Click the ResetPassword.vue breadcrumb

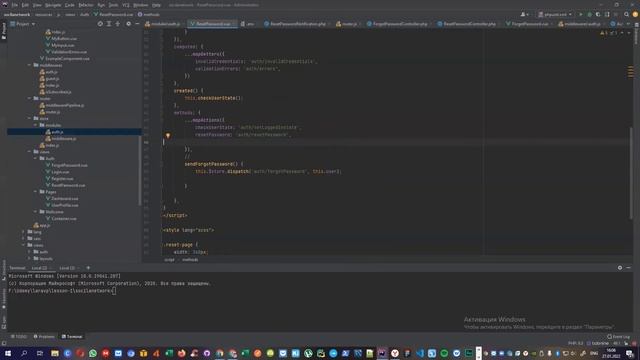(x=113, y=14)
